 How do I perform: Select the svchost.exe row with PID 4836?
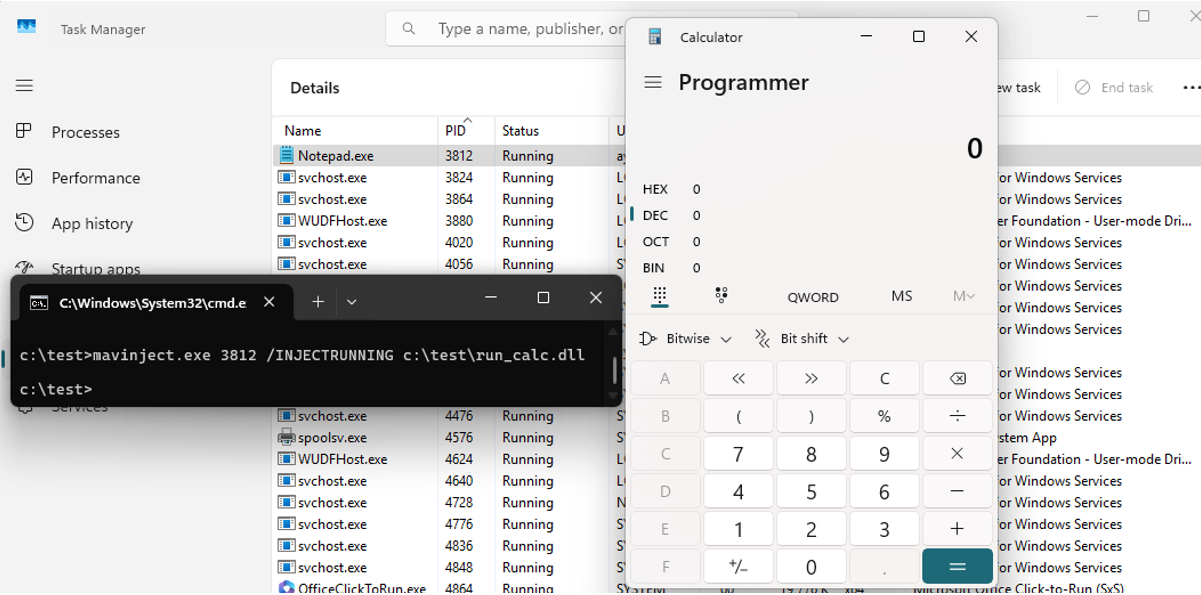(x=450, y=546)
